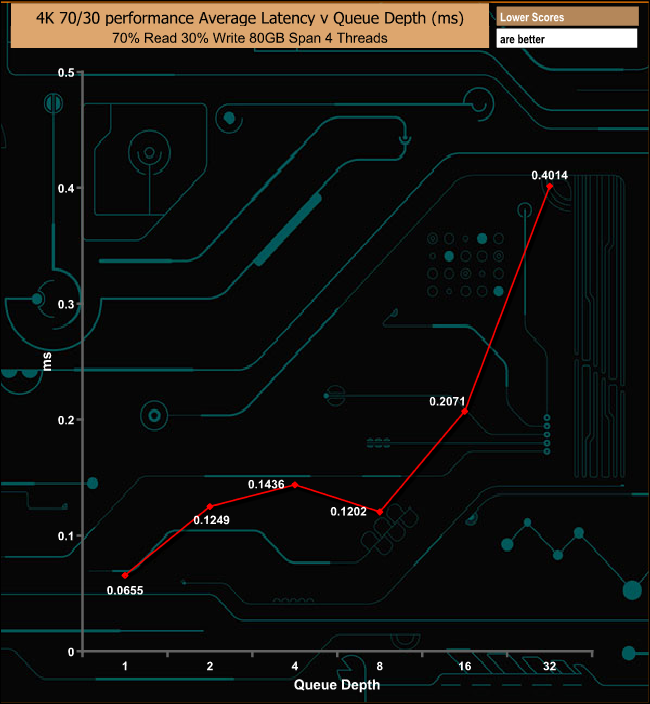Click the x-axis label '1'
The width and height of the screenshot is (650, 704).
125,666
